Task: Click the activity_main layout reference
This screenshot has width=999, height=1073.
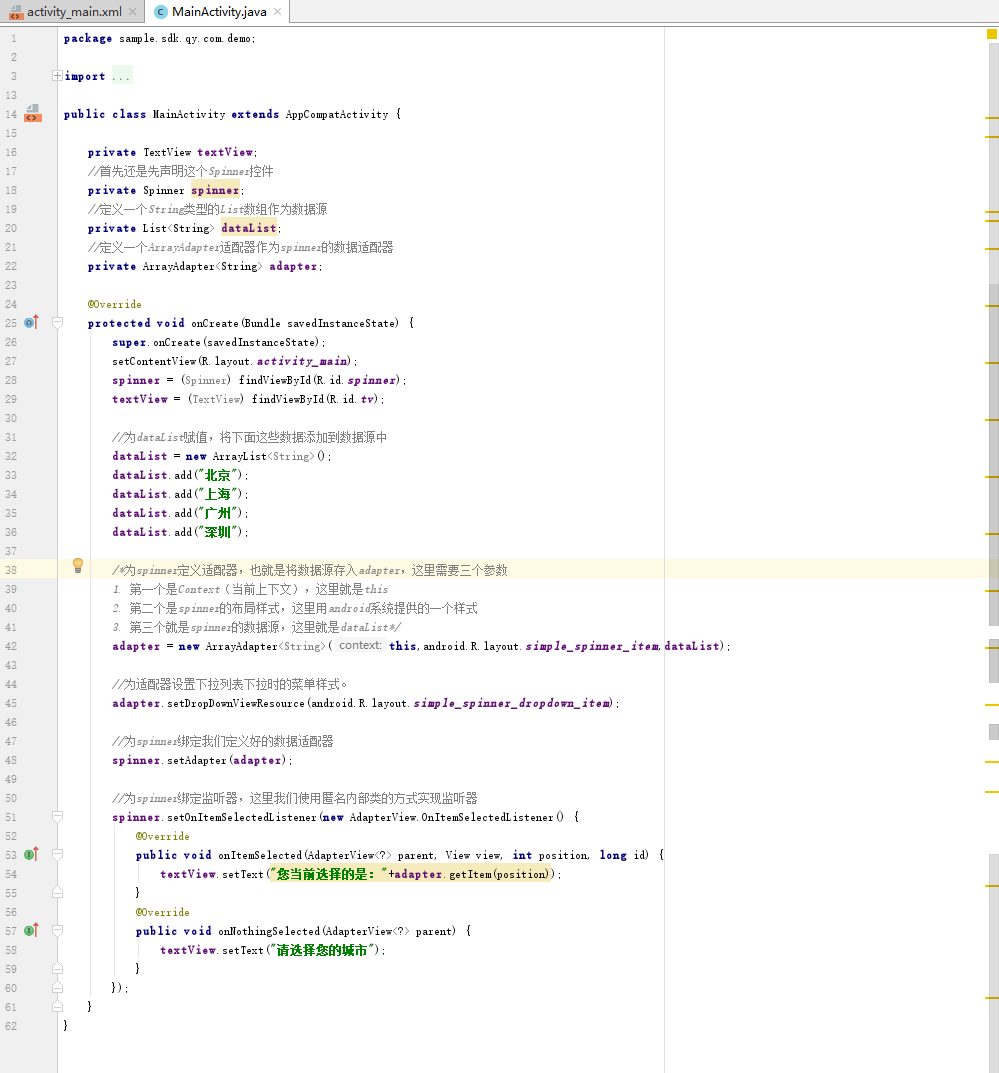Action: (x=302, y=361)
